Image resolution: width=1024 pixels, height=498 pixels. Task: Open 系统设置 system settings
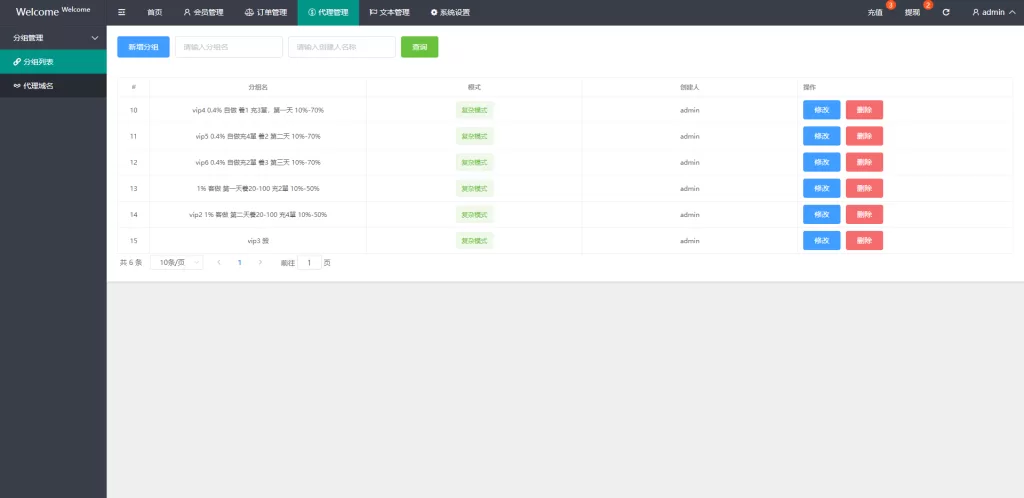click(450, 13)
